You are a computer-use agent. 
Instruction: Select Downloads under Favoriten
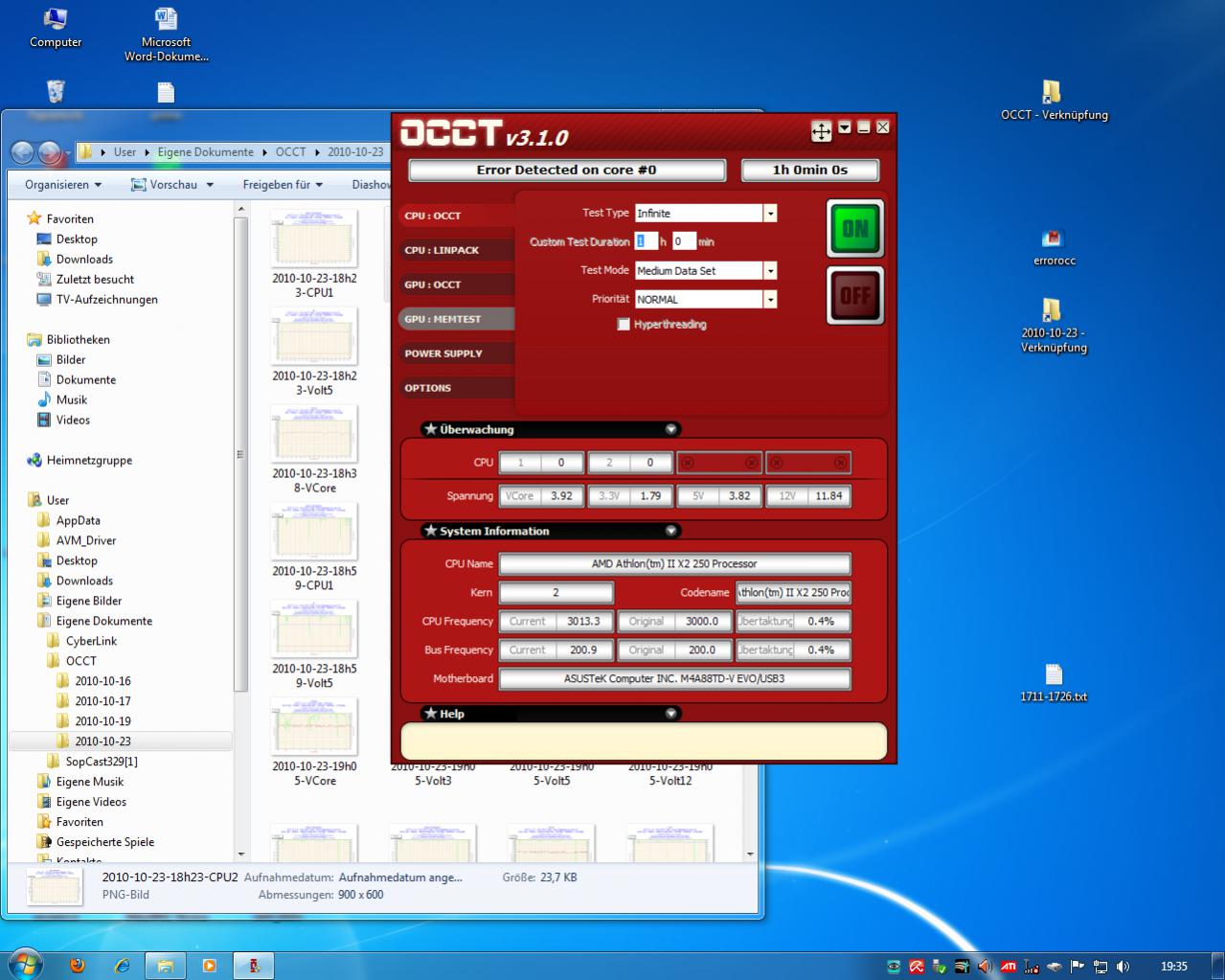coord(84,259)
